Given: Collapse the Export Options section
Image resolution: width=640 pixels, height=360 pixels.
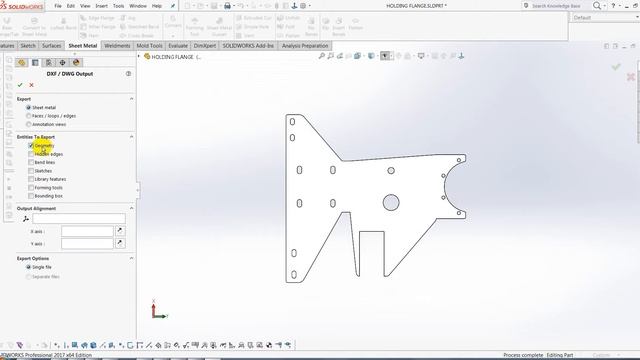Looking at the screenshot, I should point(131,258).
